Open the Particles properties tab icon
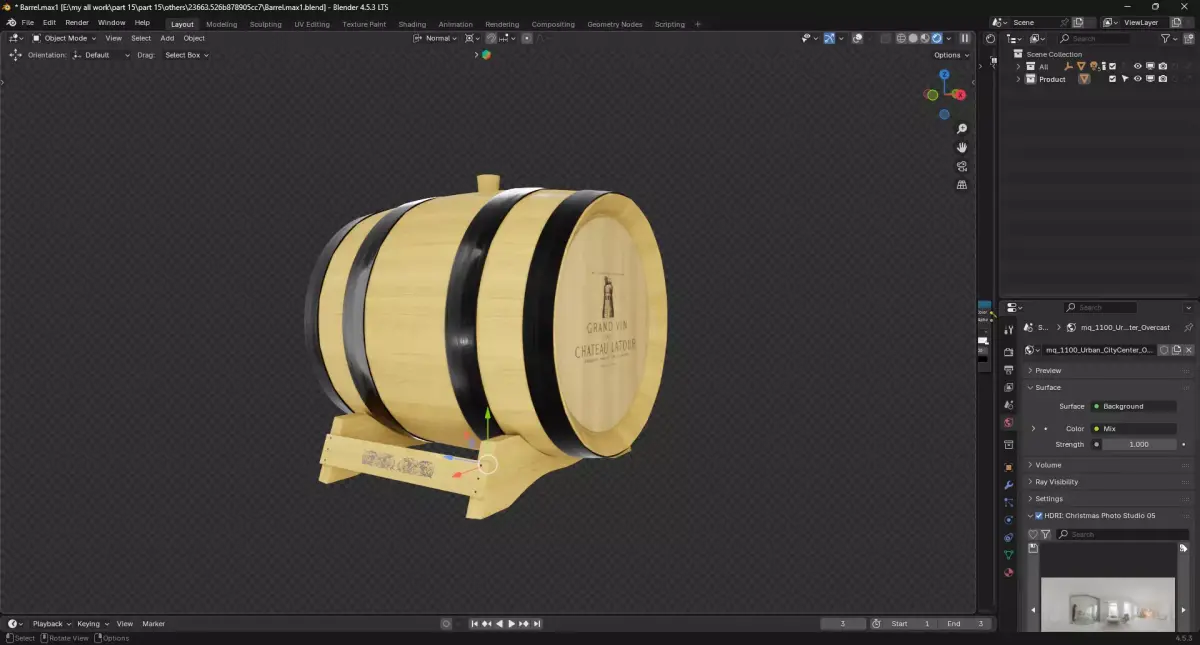The height and width of the screenshot is (645, 1200). (x=1008, y=502)
